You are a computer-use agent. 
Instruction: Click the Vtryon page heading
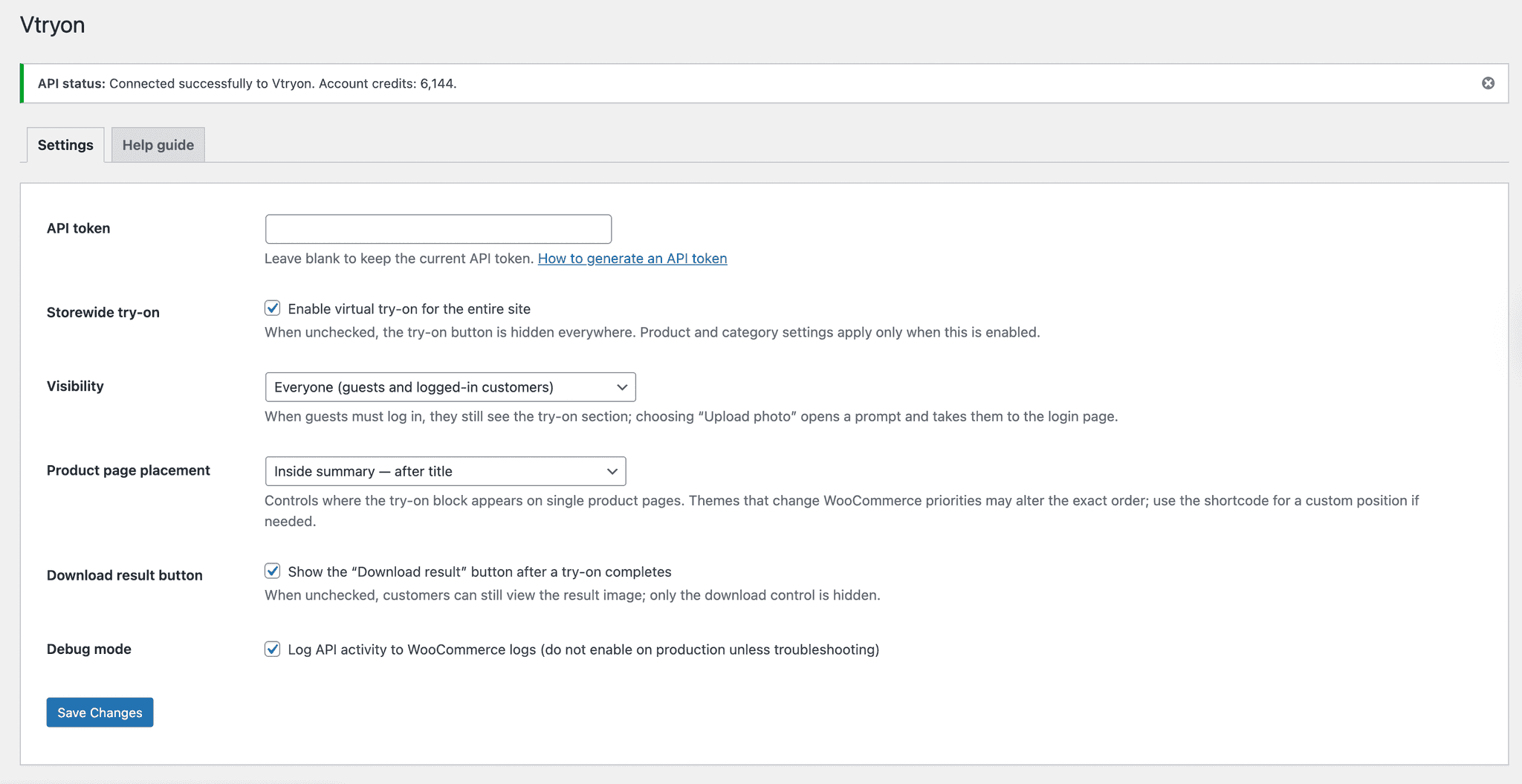click(52, 25)
